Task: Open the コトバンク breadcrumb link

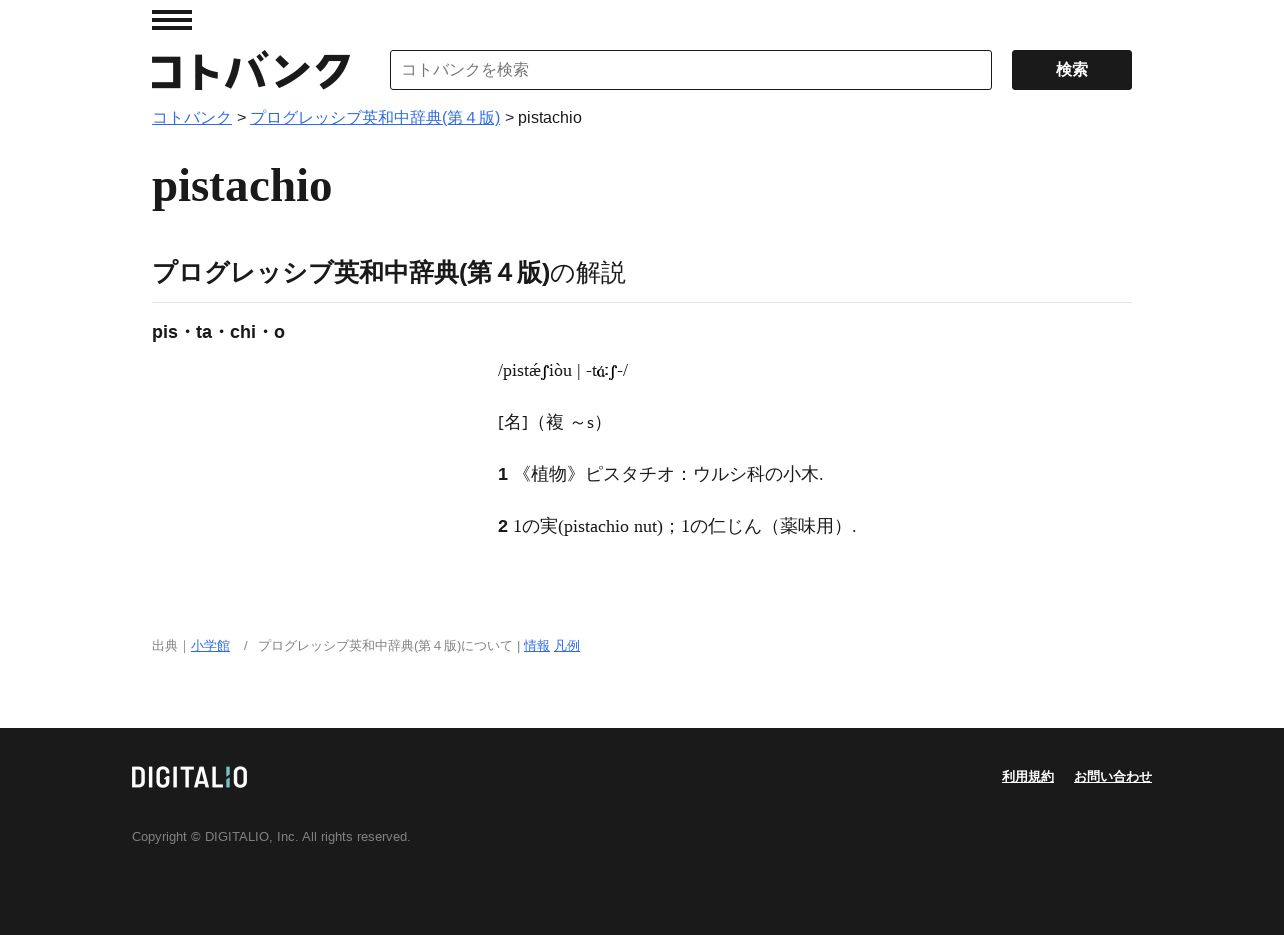Action: pyautogui.click(x=192, y=118)
